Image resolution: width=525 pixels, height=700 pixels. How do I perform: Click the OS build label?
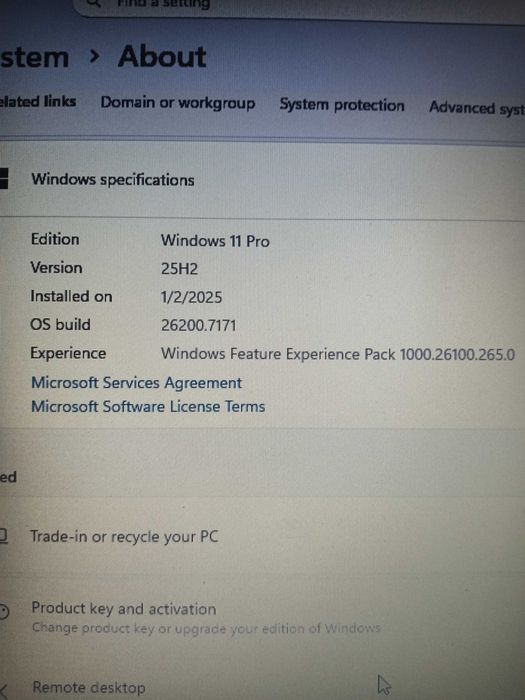[60, 325]
